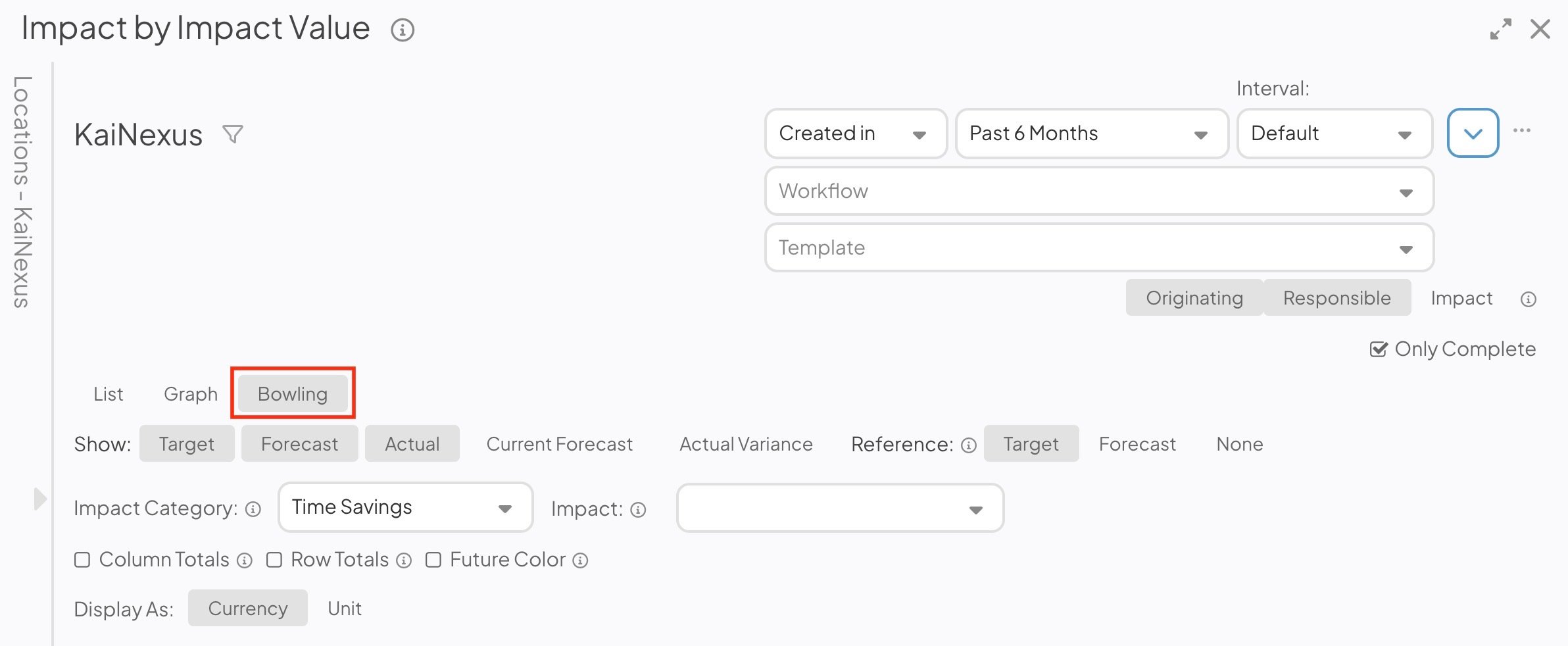Switch to the Graph view tab
This screenshot has width=1568, height=646.
(x=191, y=394)
